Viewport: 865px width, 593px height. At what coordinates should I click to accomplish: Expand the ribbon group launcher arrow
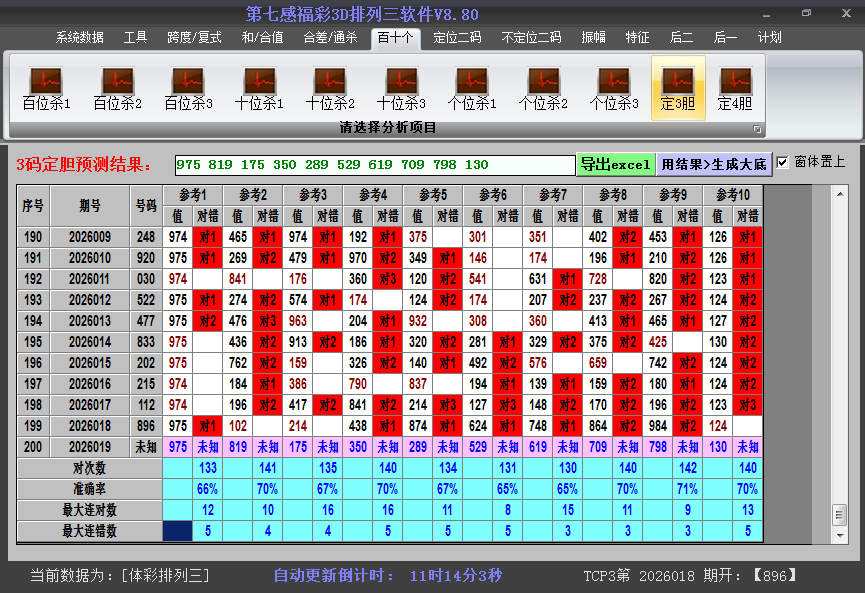757,129
